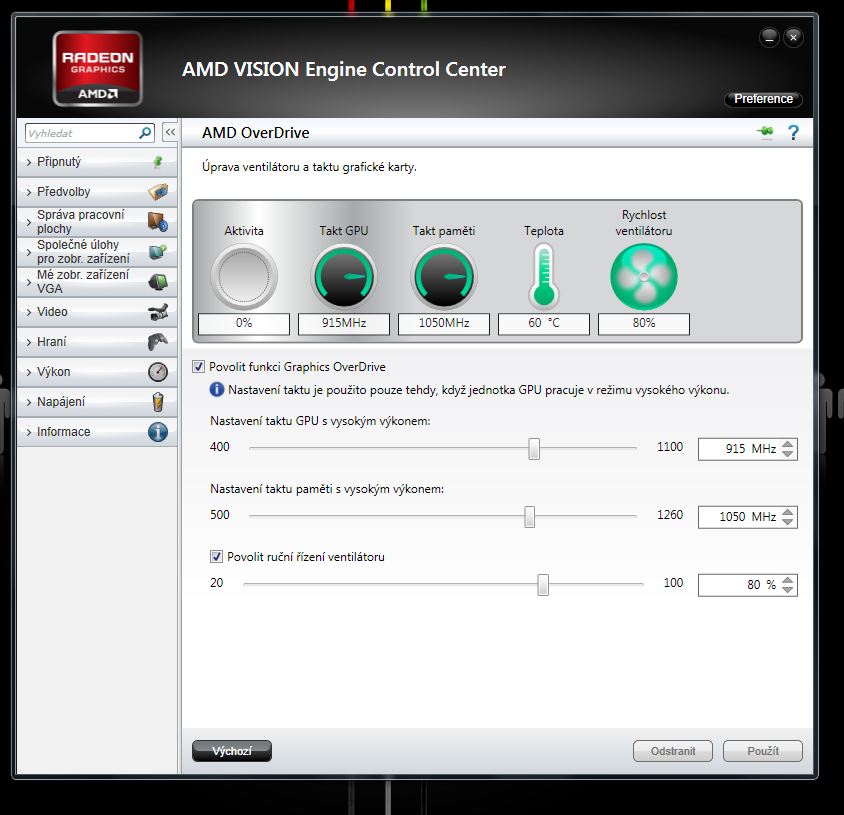This screenshot has width=844, height=815.
Task: Decrease fan percentage with down spinner arrow
Action: point(788,589)
